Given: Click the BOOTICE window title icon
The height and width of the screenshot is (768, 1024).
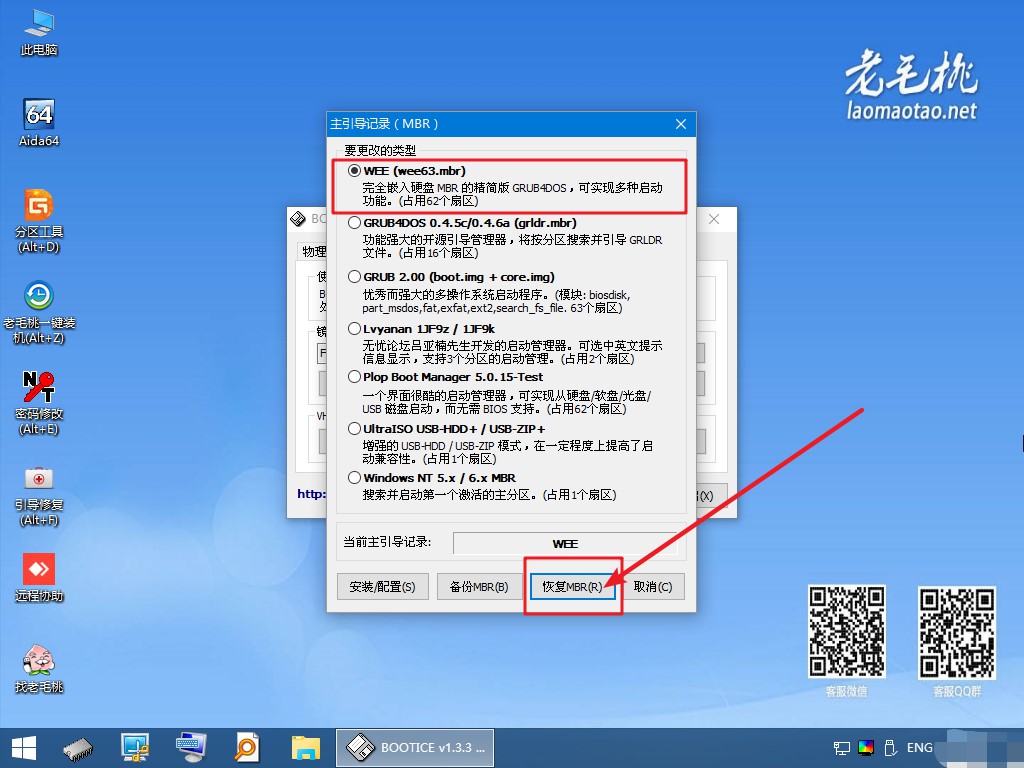Looking at the screenshot, I should [298, 219].
